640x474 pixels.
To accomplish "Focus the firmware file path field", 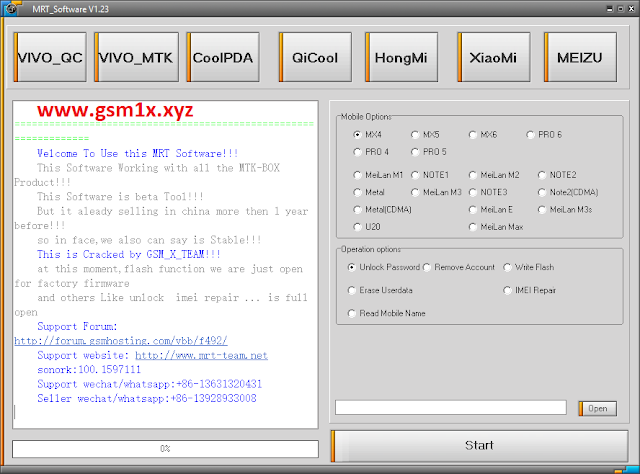I will click(x=451, y=407).
